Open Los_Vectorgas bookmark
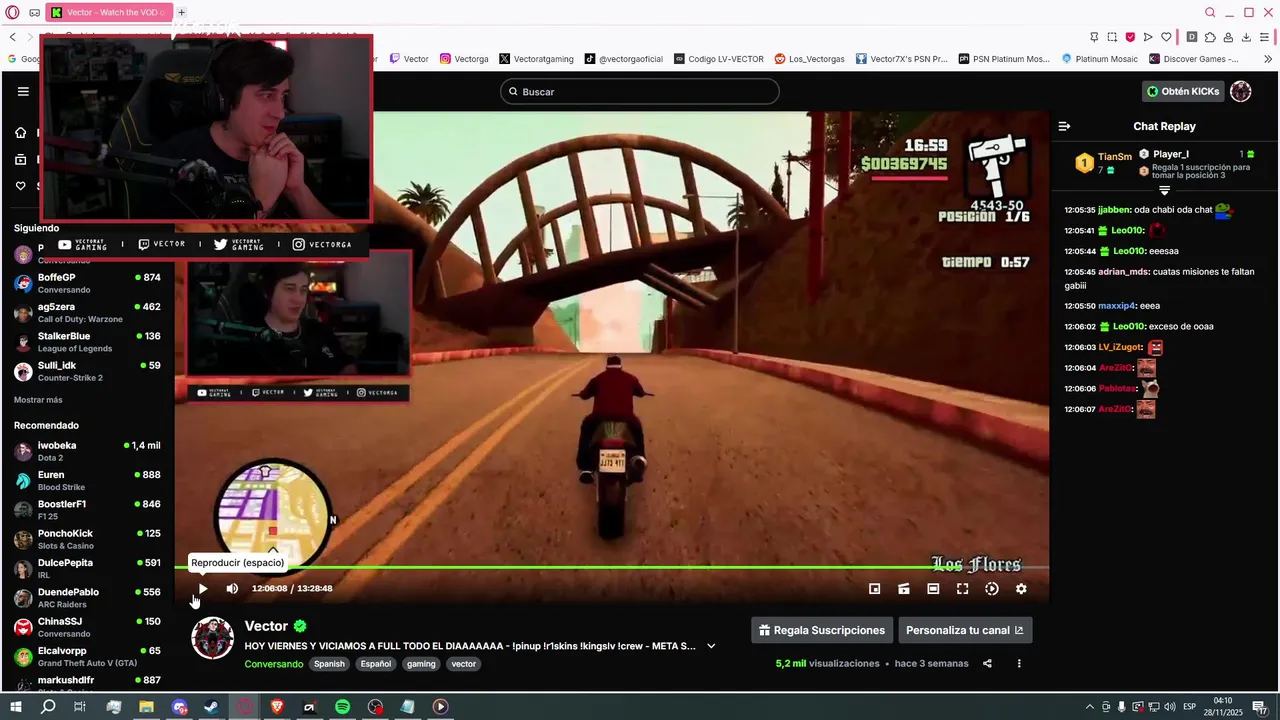Viewport: 1280px width, 720px height. 809,59
